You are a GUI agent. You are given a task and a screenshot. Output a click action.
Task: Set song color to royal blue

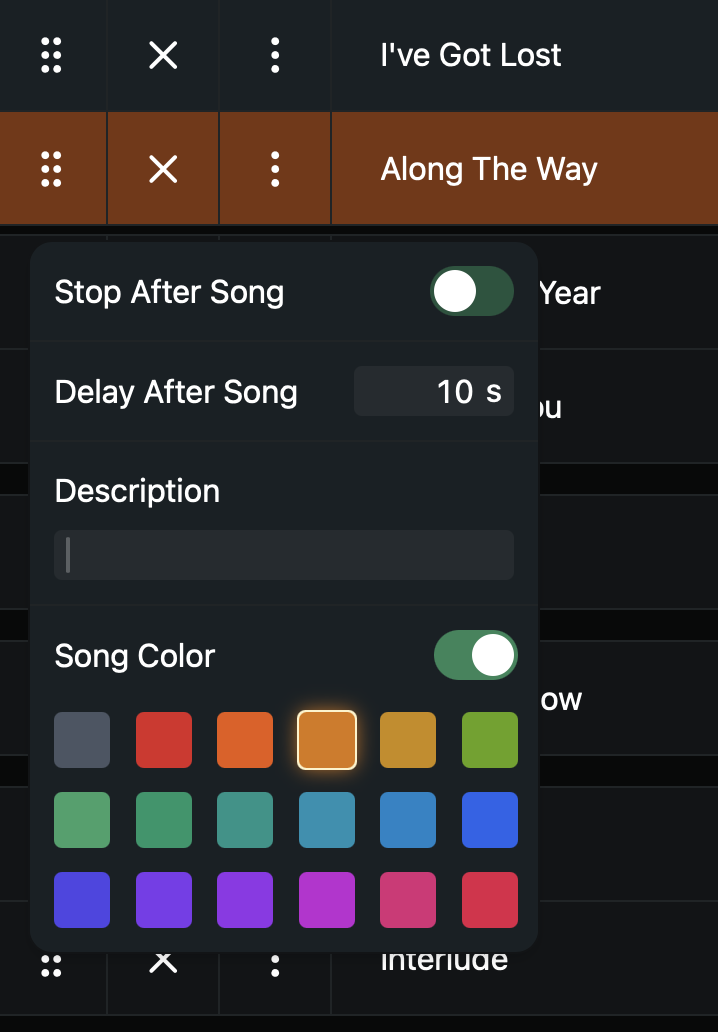coord(490,820)
